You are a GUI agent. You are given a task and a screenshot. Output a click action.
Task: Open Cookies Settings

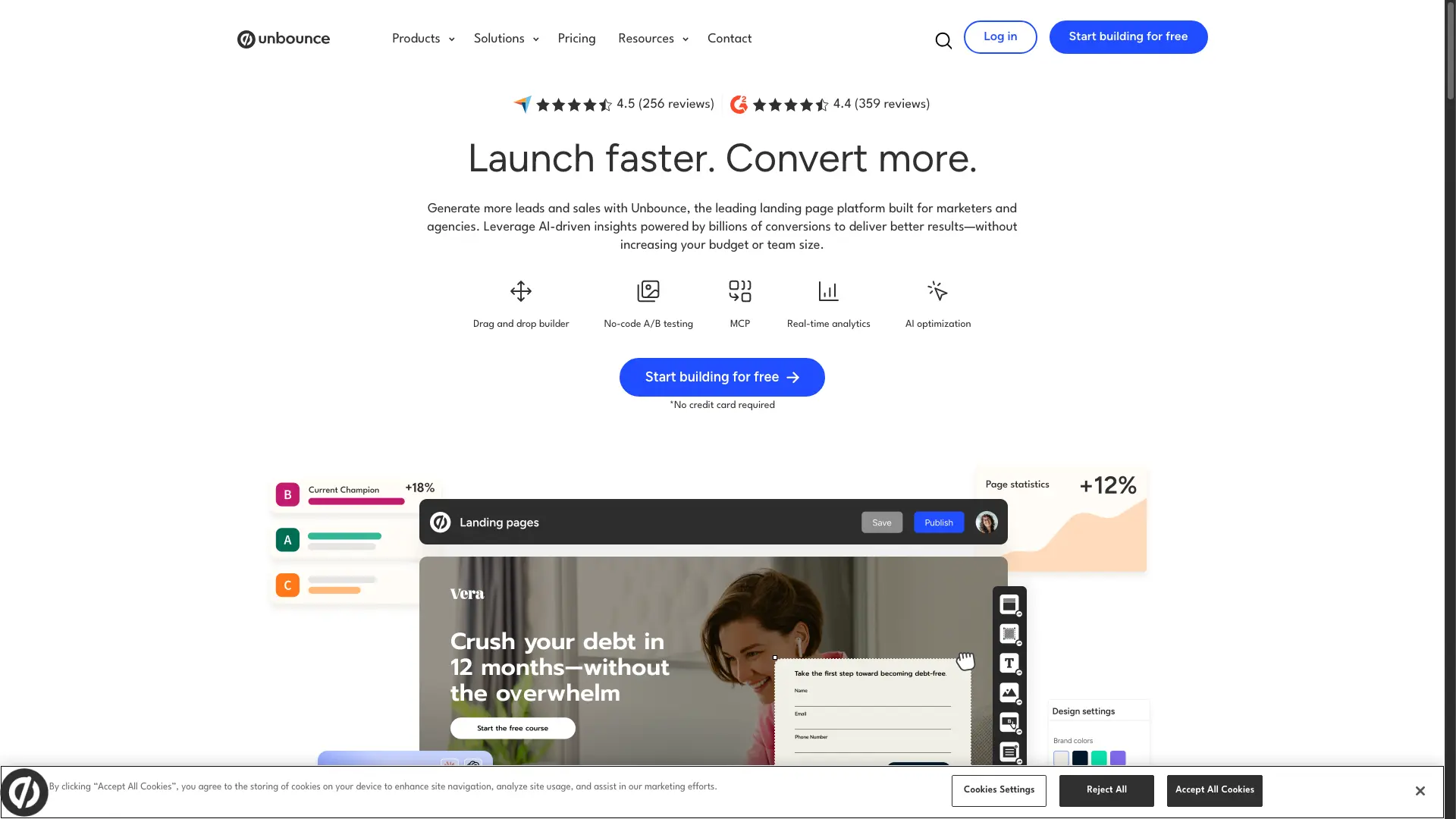click(x=999, y=790)
